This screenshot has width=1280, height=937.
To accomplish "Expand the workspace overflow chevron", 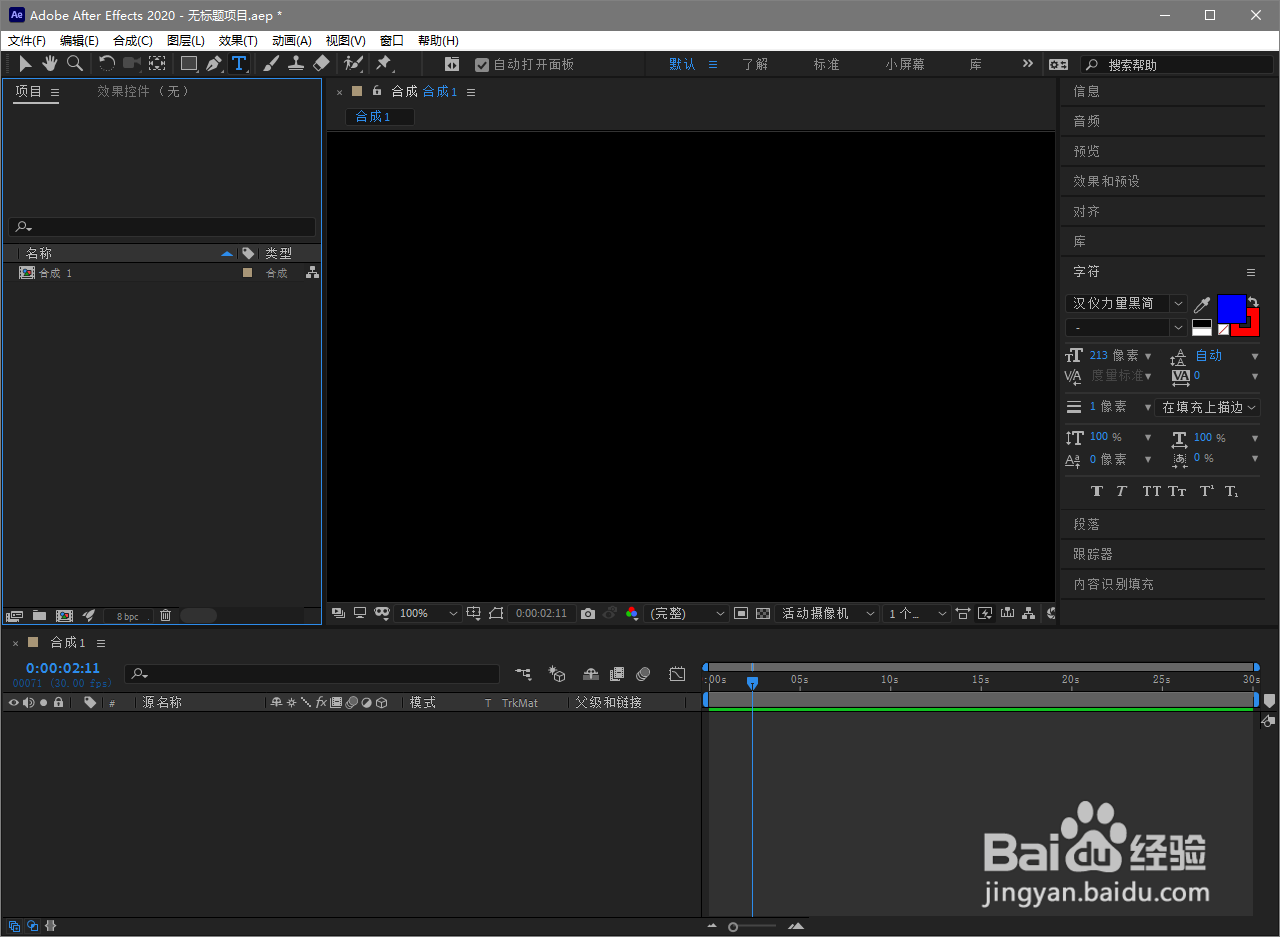I will (1027, 64).
